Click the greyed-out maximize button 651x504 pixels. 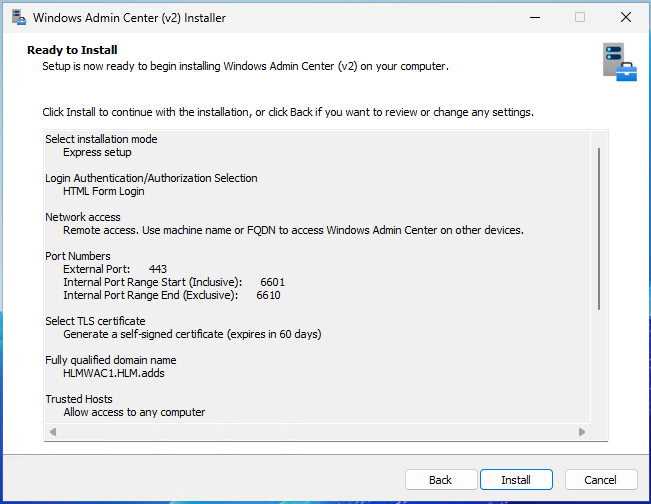point(580,17)
